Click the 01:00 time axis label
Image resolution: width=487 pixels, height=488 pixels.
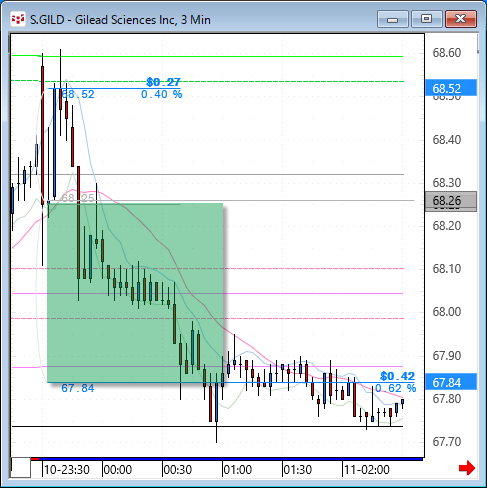(238, 470)
